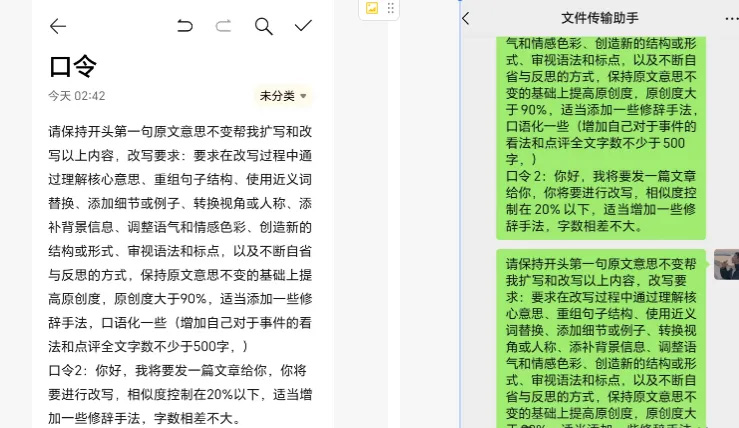Viewport: 739px width, 428px height.
Task: Click the yellow image icon in floating toolbar
Action: tap(372, 8)
